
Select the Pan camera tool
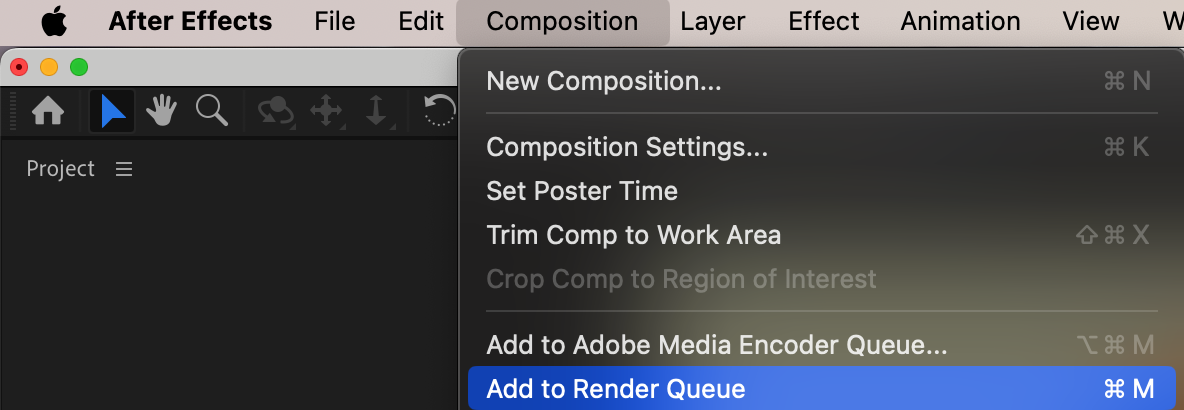click(x=327, y=111)
